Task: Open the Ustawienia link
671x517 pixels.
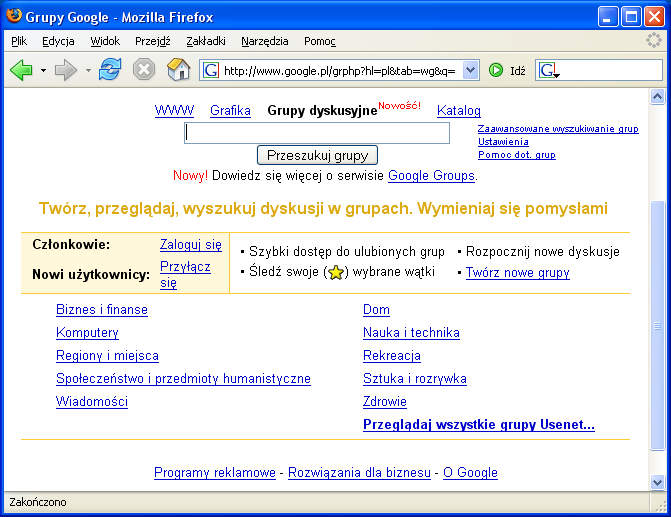Action: click(x=503, y=142)
